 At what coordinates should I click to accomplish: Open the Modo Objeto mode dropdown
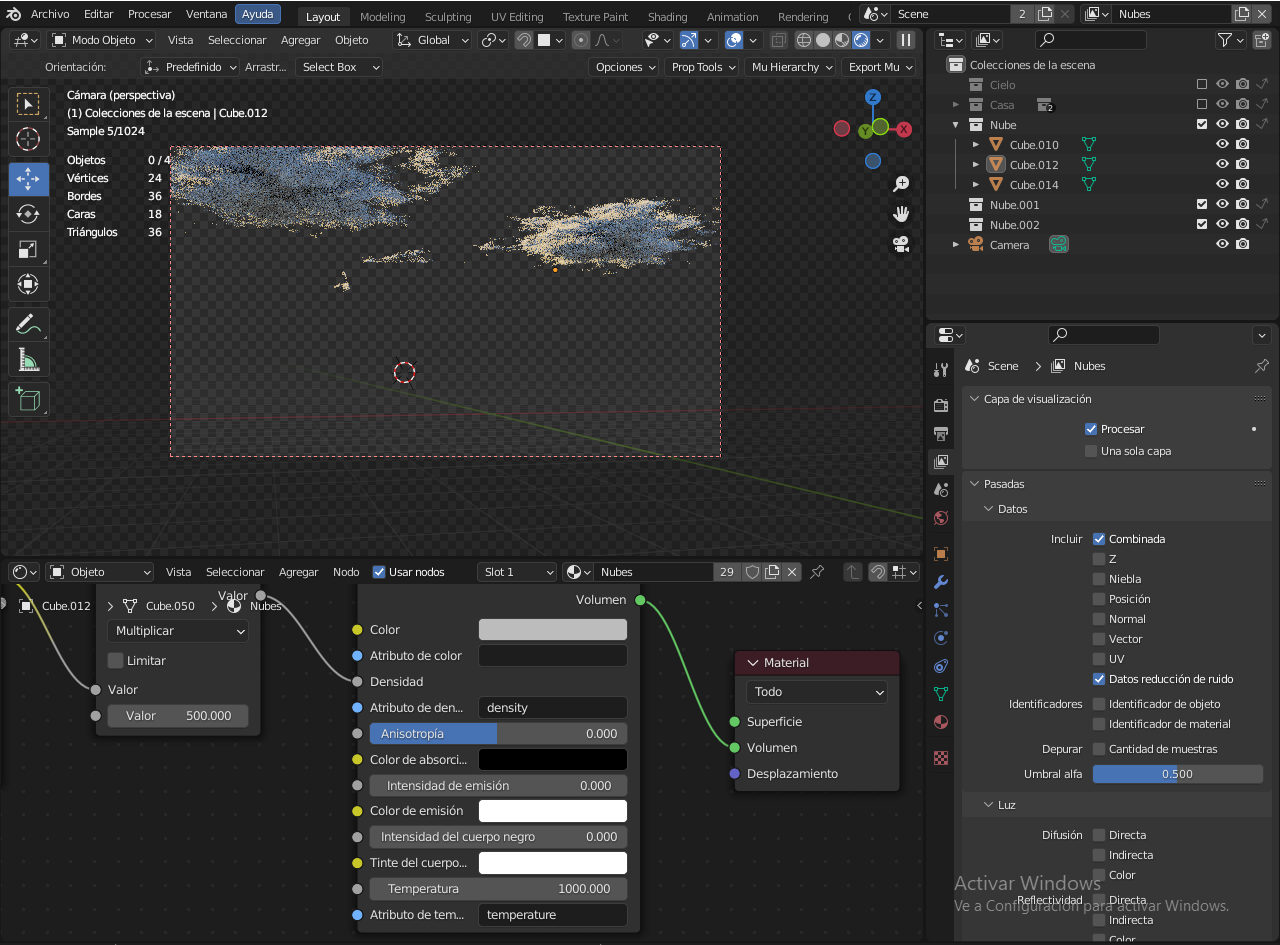tap(102, 40)
